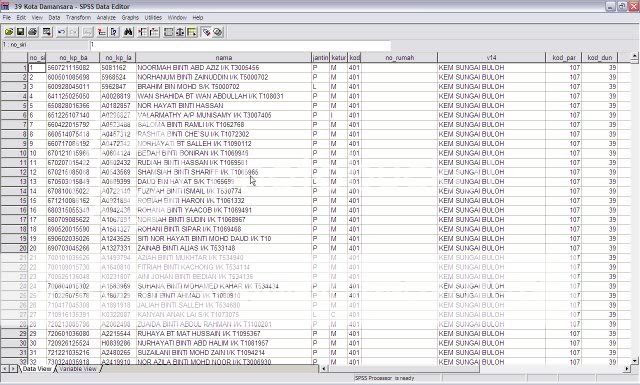Click vertical scrollbar up arrow

[635, 57]
